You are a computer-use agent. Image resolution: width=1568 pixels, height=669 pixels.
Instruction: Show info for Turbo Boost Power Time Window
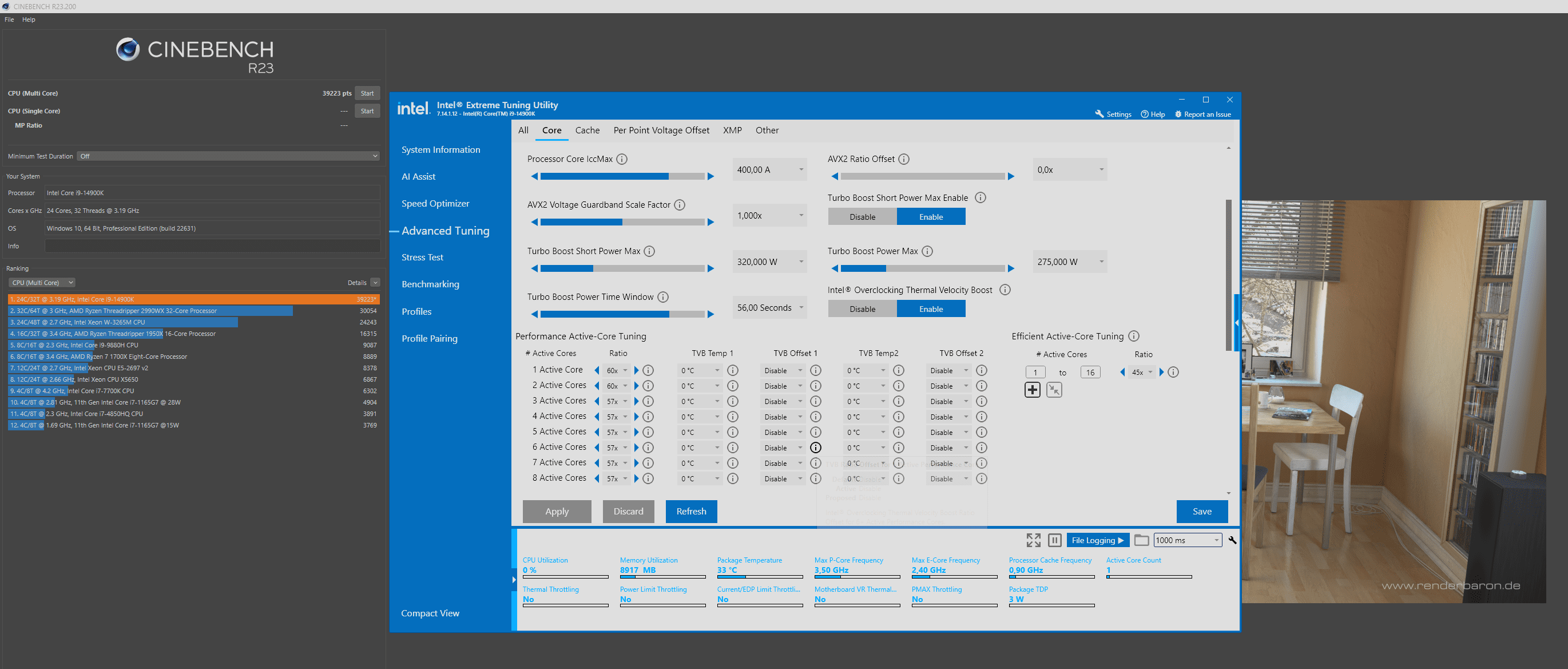663,297
